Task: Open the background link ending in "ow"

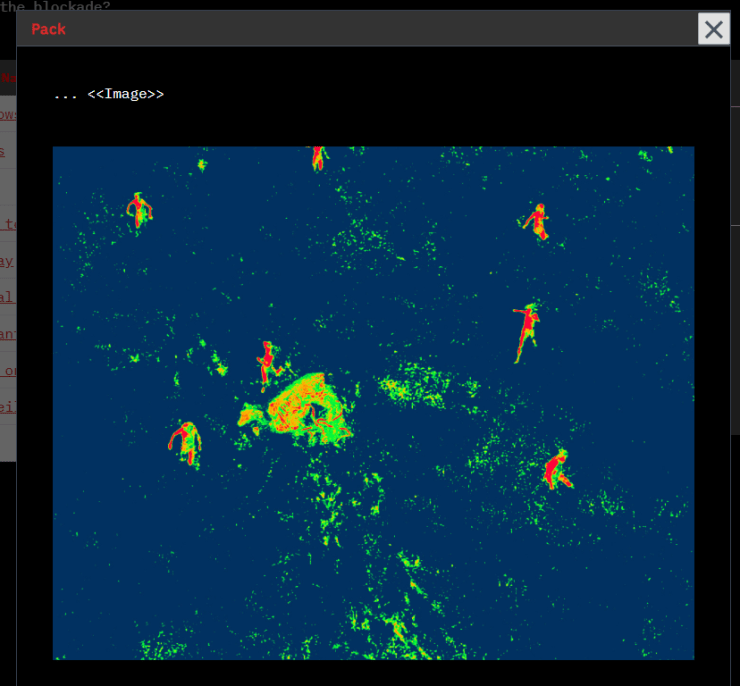Action: [x=7, y=114]
